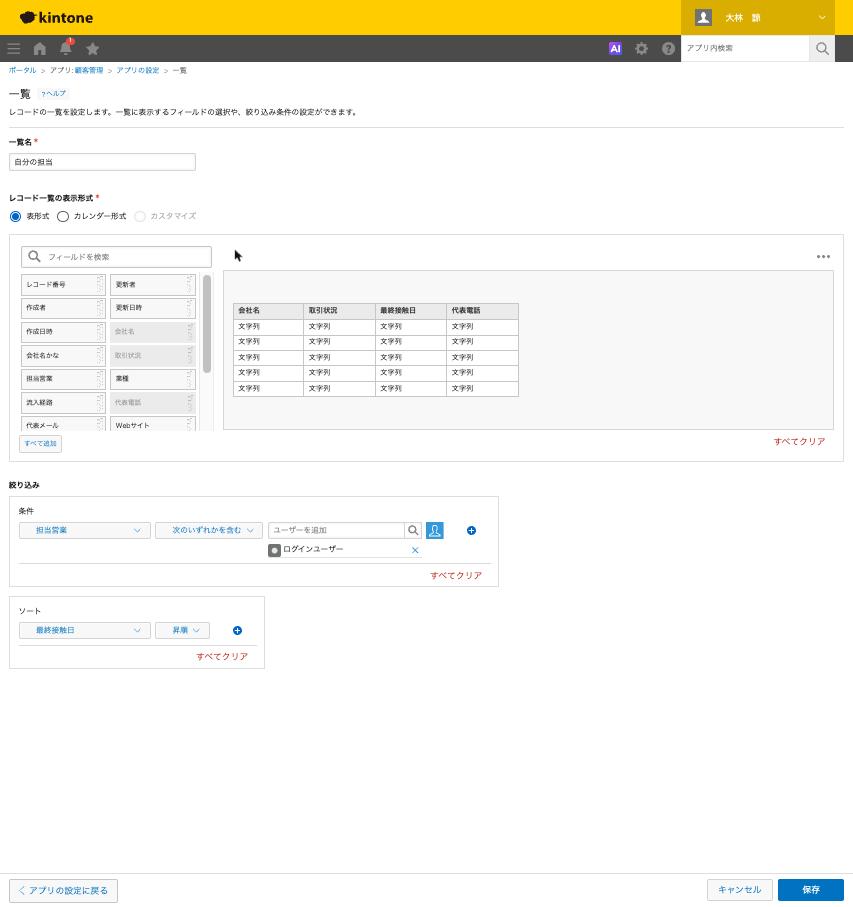Image resolution: width=853 pixels, height=907 pixels.
Task: Go to アプリの設定 breadcrumb
Action: tap(138, 70)
